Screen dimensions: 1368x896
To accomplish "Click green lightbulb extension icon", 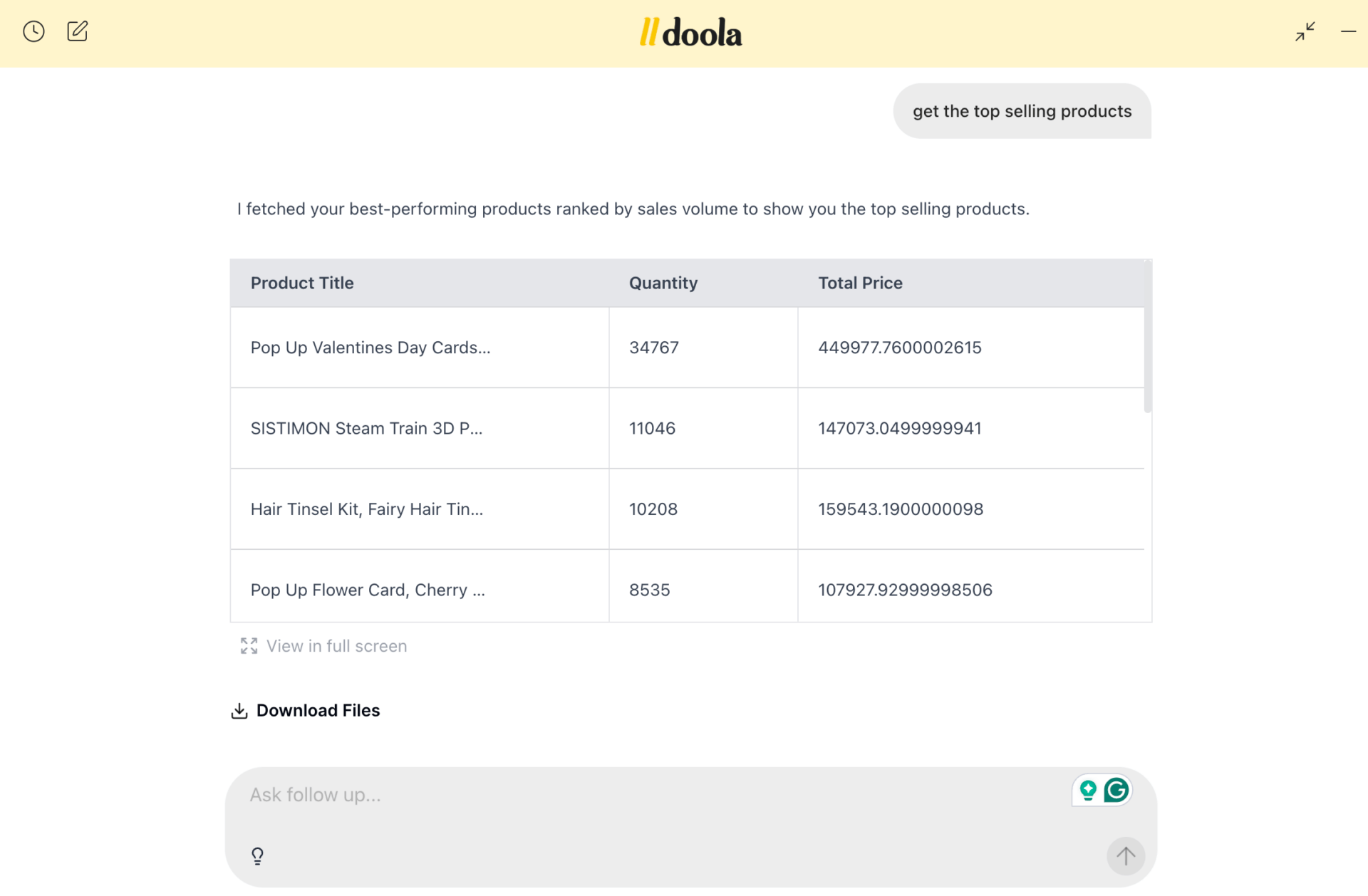I will [x=1087, y=790].
